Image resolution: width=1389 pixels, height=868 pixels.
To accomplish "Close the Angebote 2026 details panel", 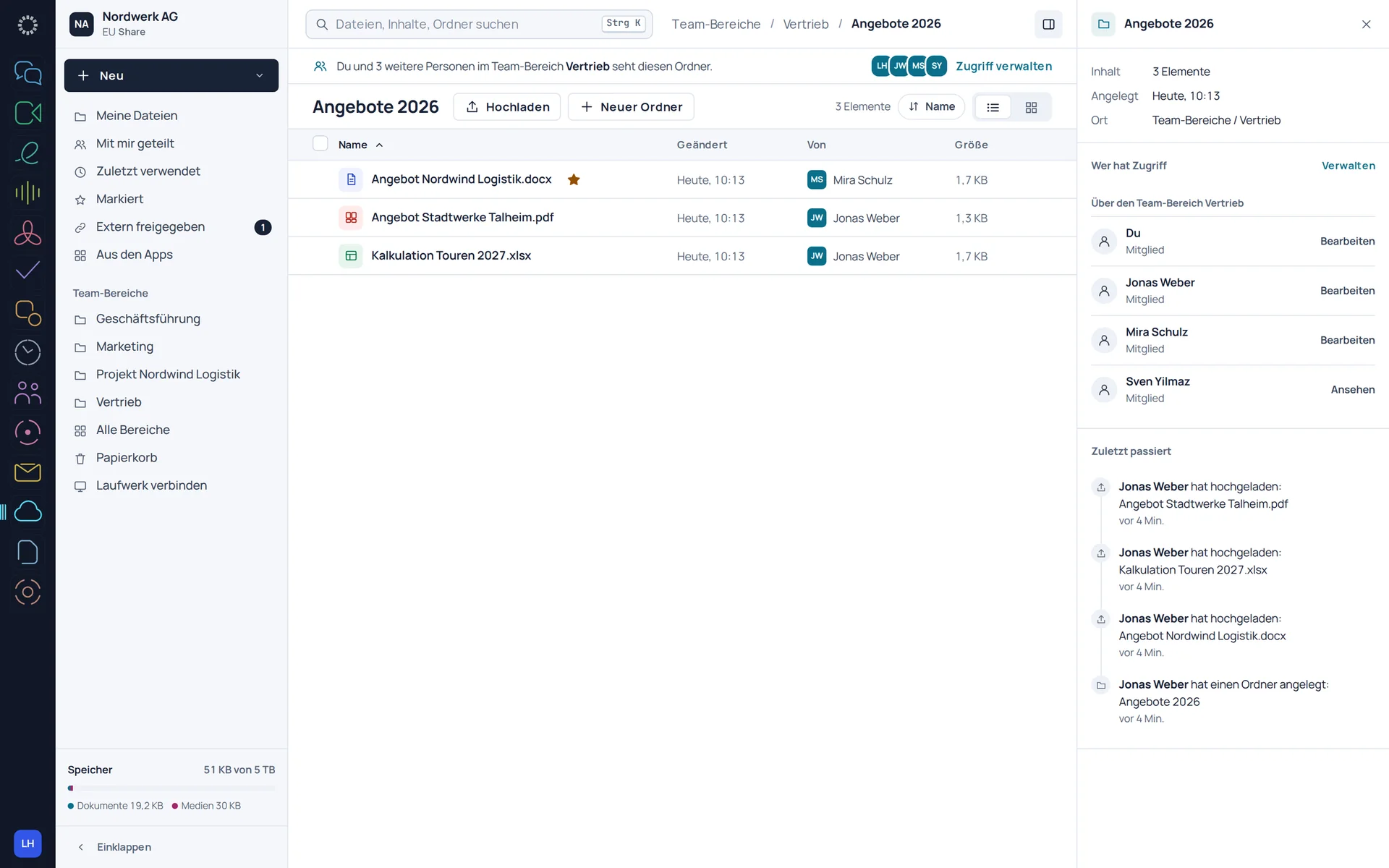I will click(1366, 24).
